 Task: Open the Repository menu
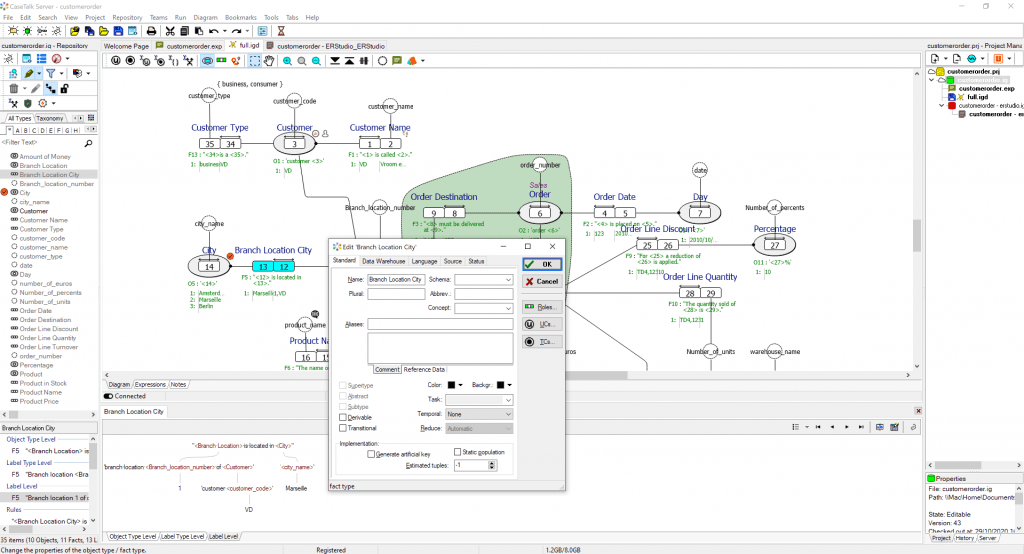[127, 18]
